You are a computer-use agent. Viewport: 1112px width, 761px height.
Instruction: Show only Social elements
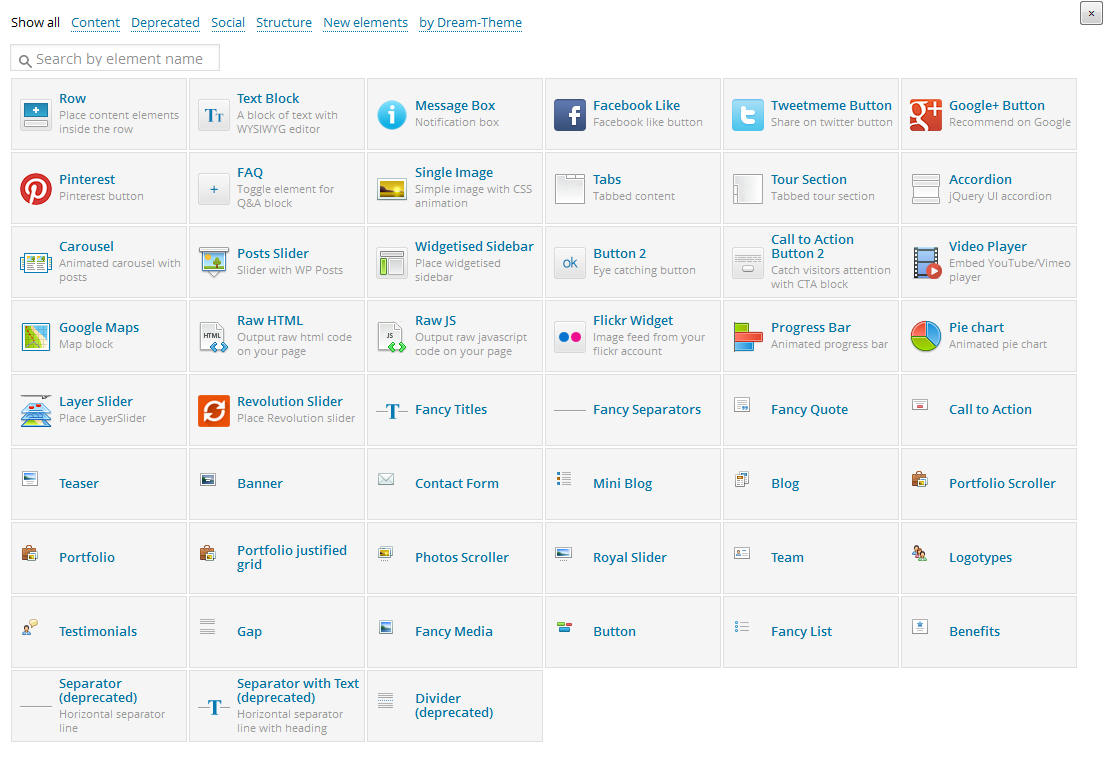(x=228, y=23)
